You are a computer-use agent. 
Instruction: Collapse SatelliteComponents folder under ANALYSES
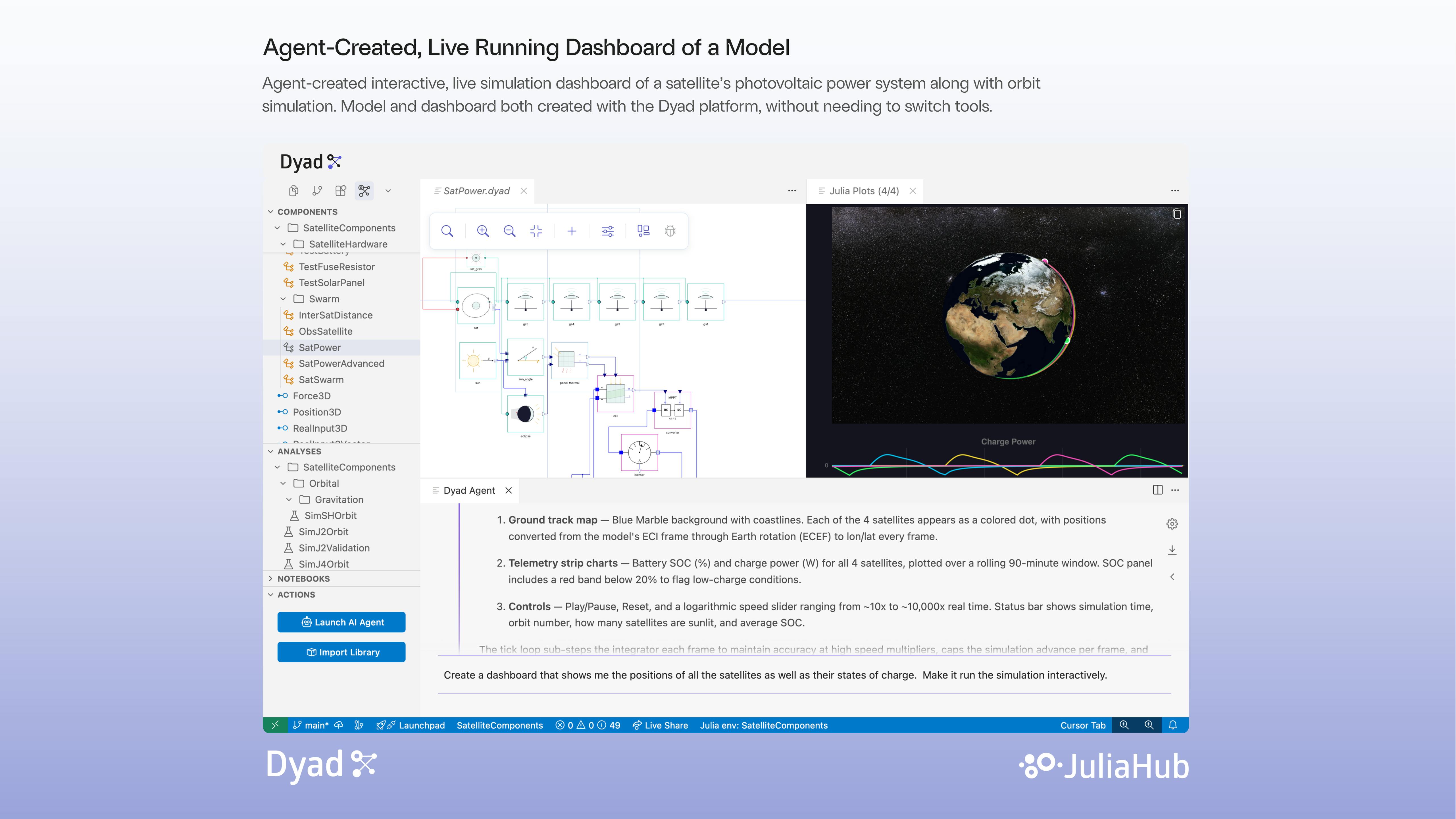pyautogui.click(x=277, y=467)
